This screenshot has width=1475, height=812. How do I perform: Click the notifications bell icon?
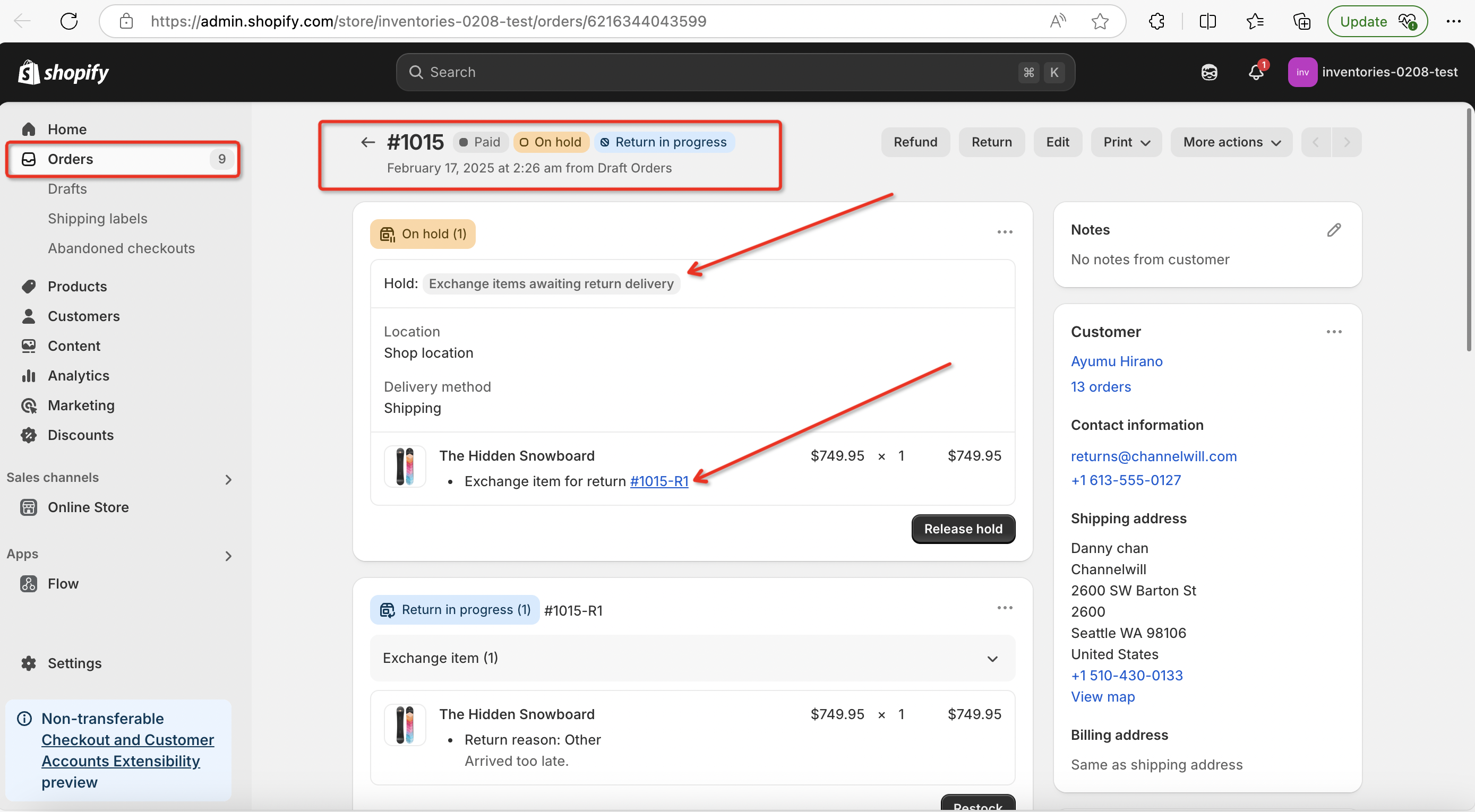point(1255,73)
